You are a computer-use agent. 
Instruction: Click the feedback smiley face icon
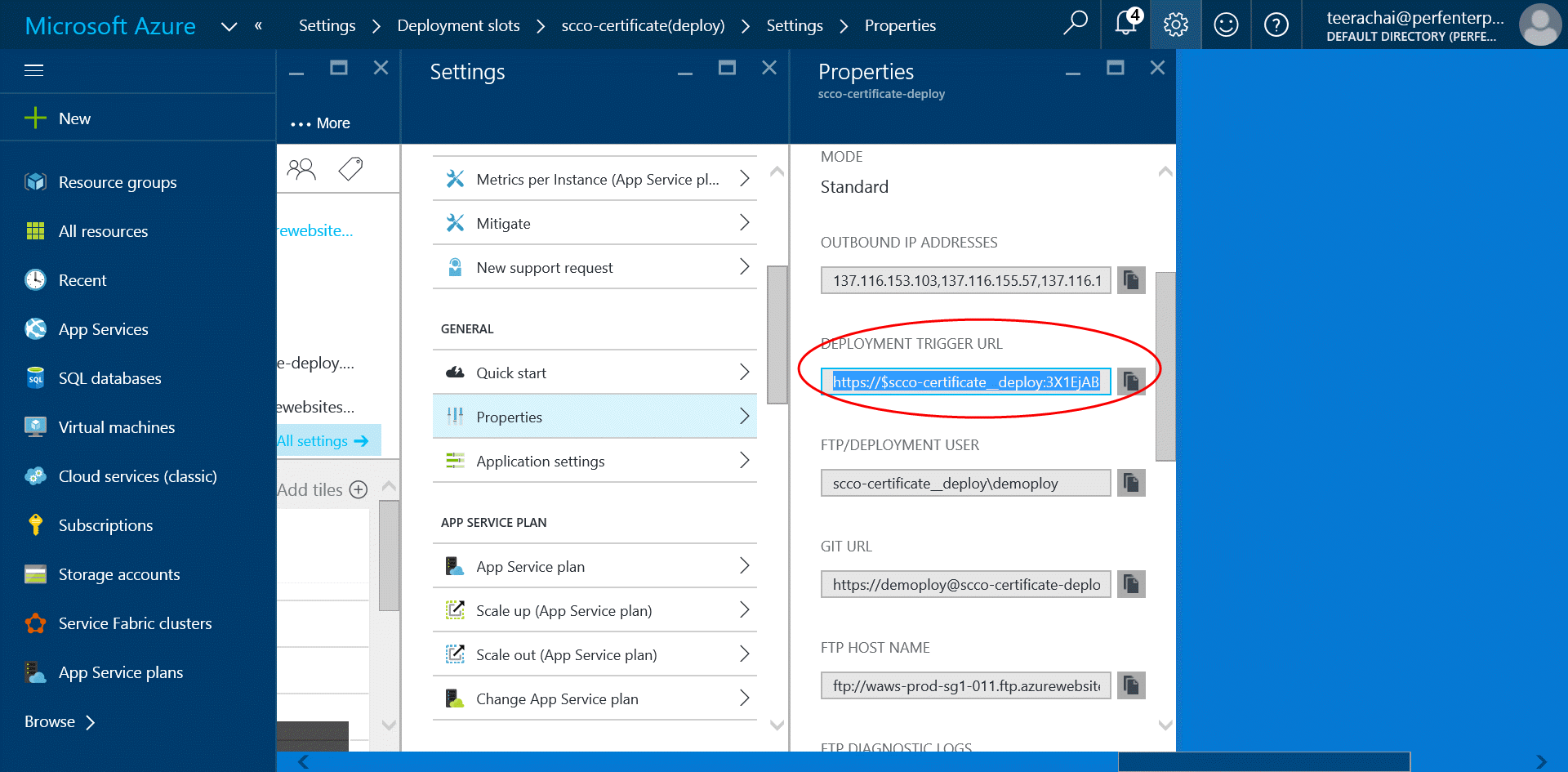(x=1226, y=25)
